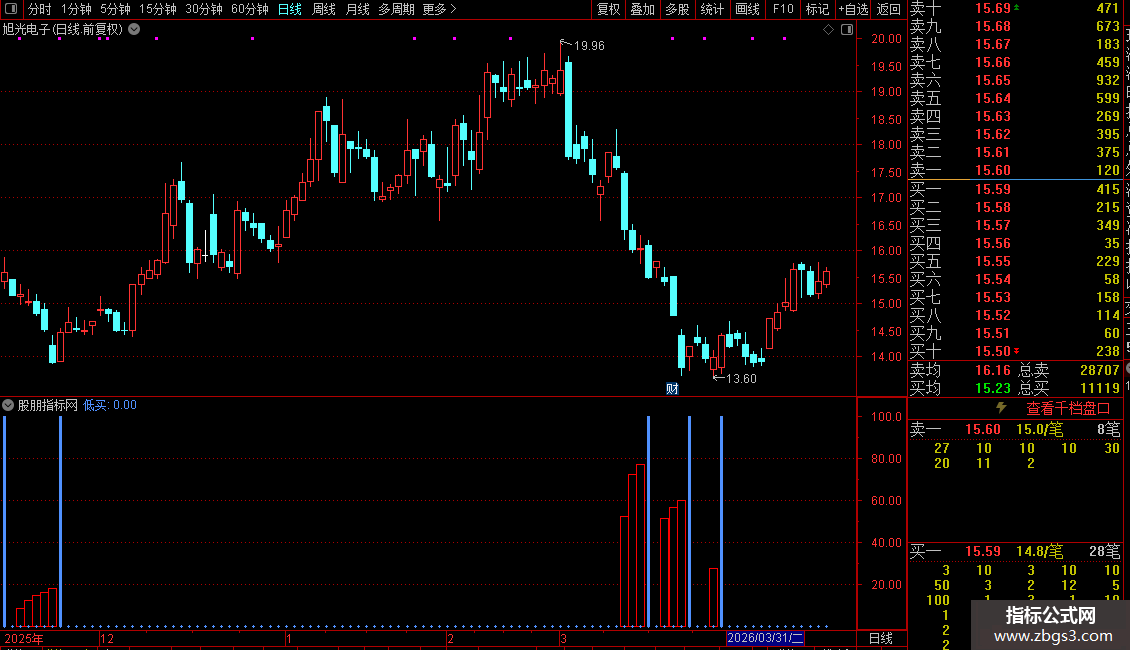1130x650 pixels.
Task: Click the panel layout icon at top-left
Action: [11, 9]
